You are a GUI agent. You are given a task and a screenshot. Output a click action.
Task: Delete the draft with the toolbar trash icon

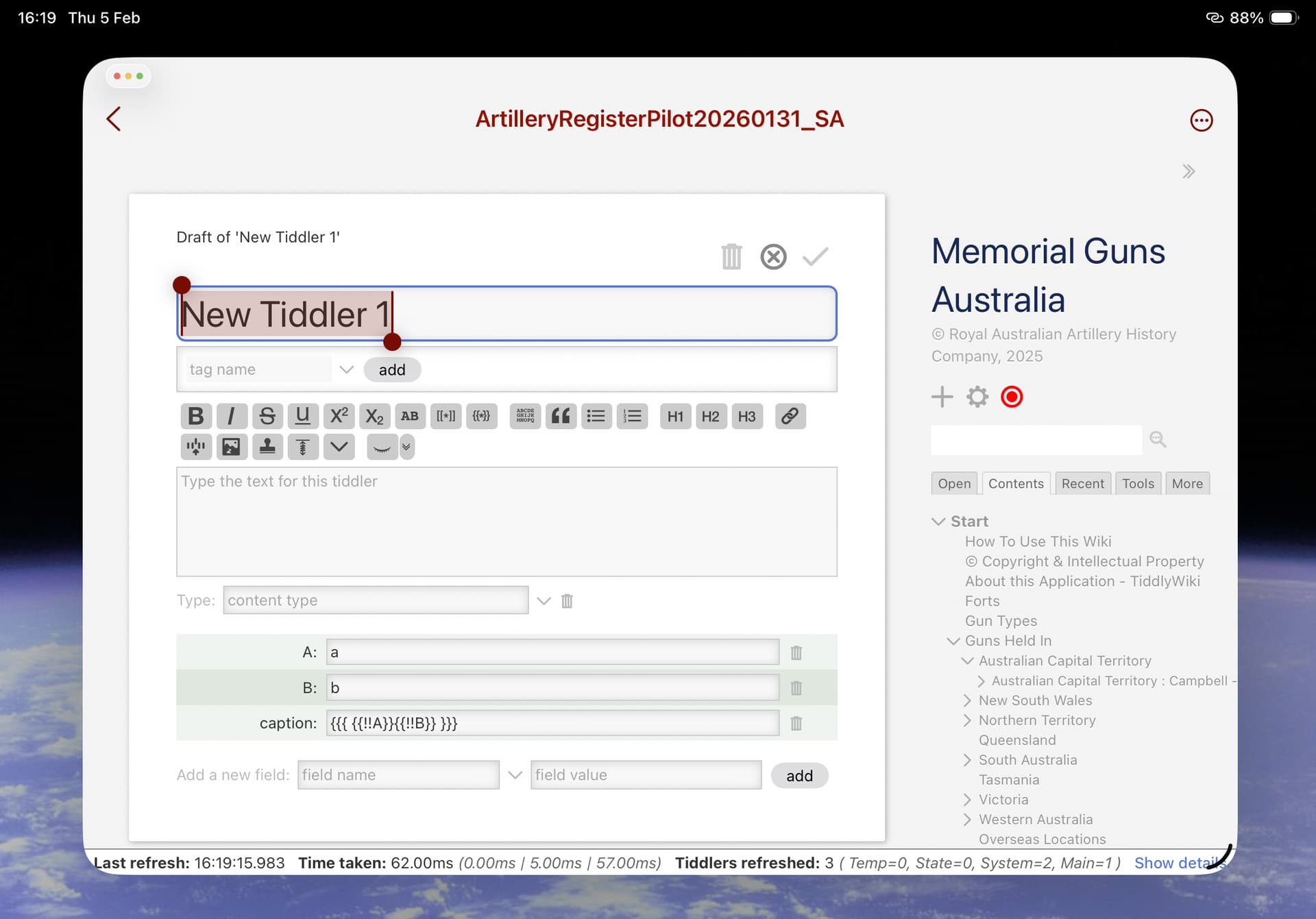coord(731,257)
